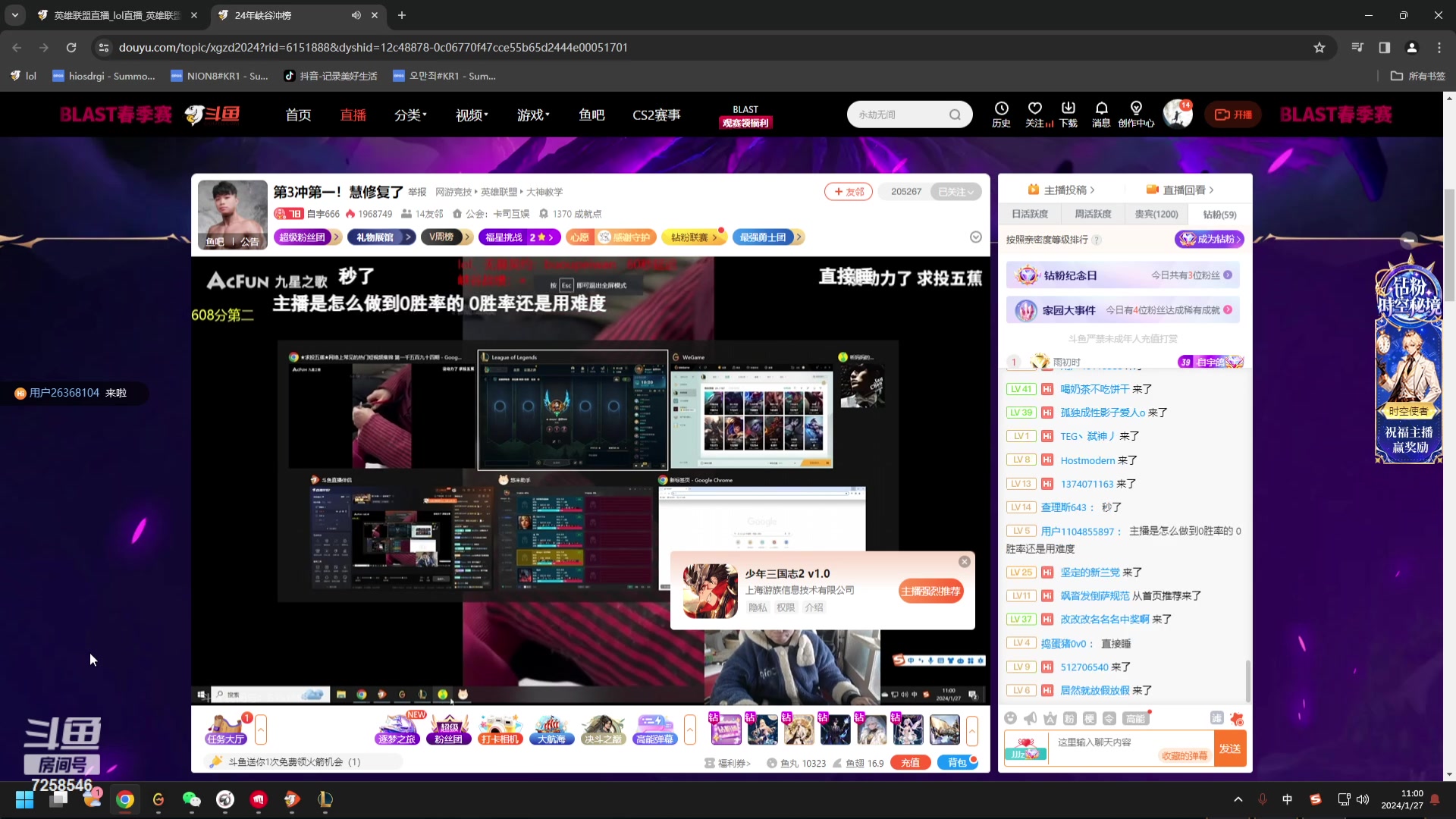Expand the gift list arrow at far right
Image resolution: width=1456 pixels, height=819 pixels.
pyautogui.click(x=972, y=730)
